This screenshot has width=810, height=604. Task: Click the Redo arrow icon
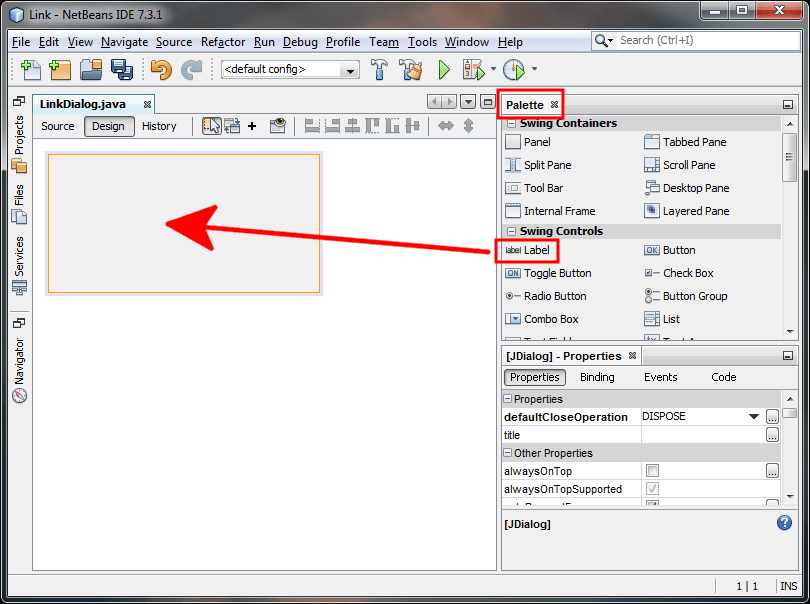191,69
